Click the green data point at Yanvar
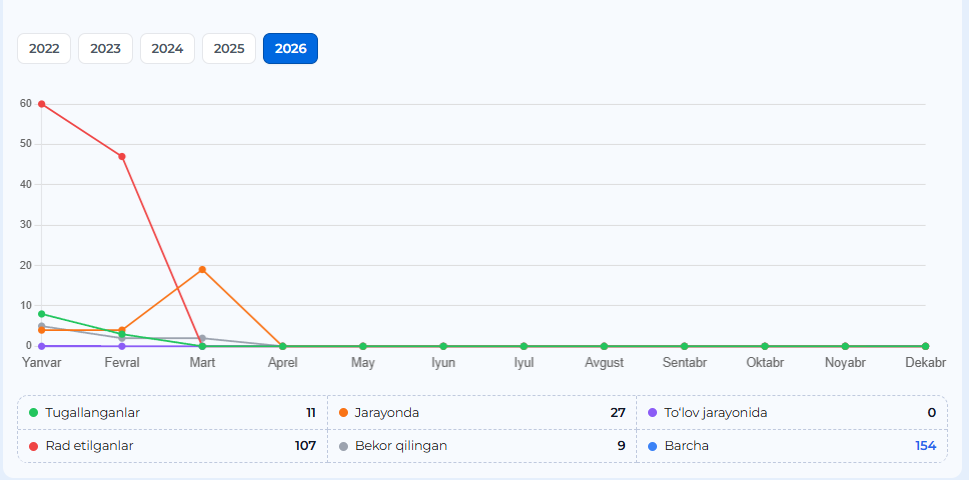The width and height of the screenshot is (969, 480). [41, 314]
